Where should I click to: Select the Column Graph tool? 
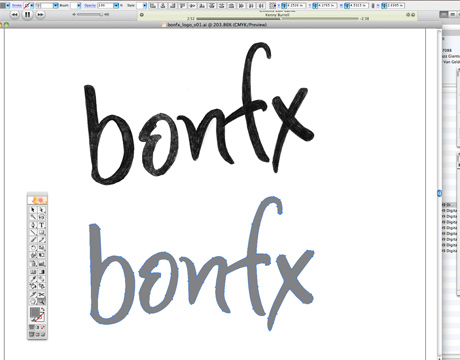pyautogui.click(x=42, y=264)
